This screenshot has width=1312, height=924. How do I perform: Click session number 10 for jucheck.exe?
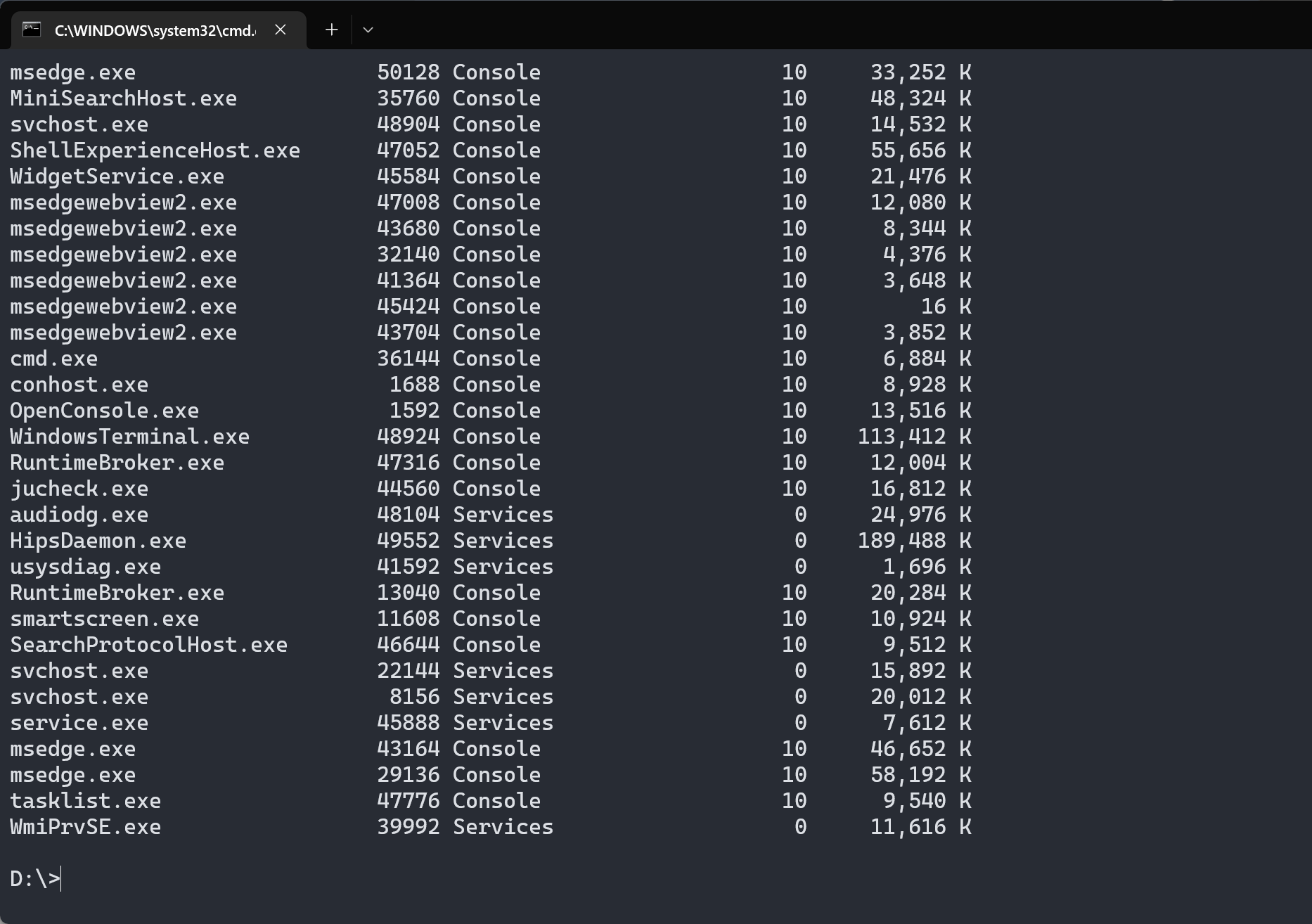point(795,489)
